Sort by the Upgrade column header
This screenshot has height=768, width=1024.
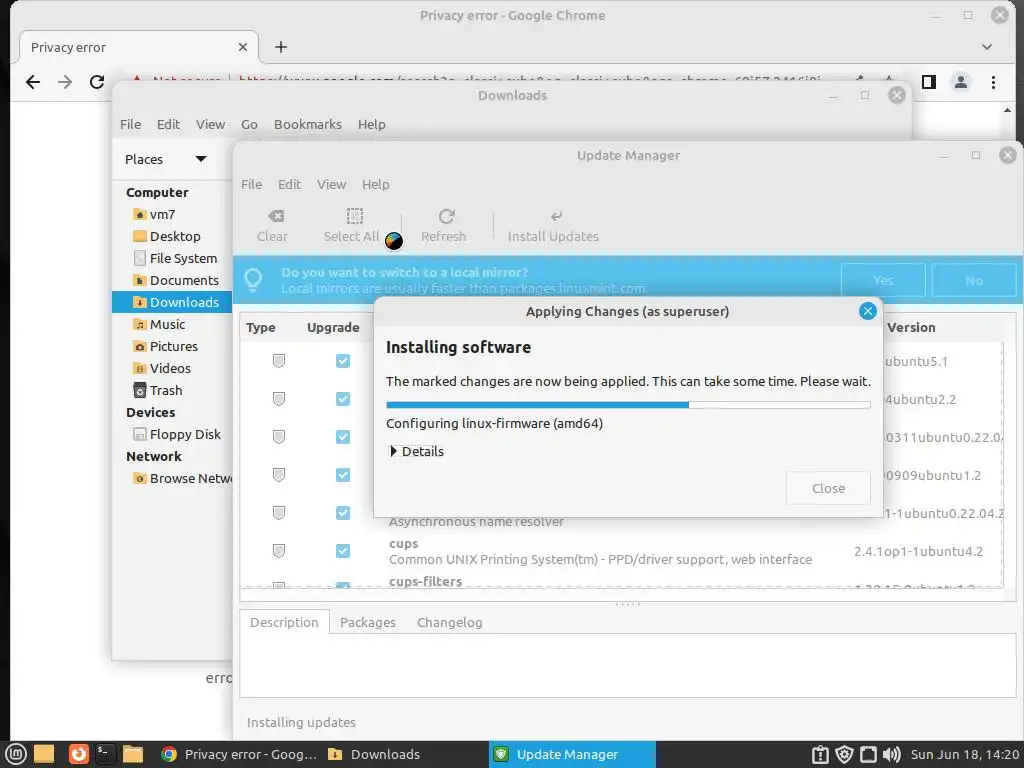333,328
